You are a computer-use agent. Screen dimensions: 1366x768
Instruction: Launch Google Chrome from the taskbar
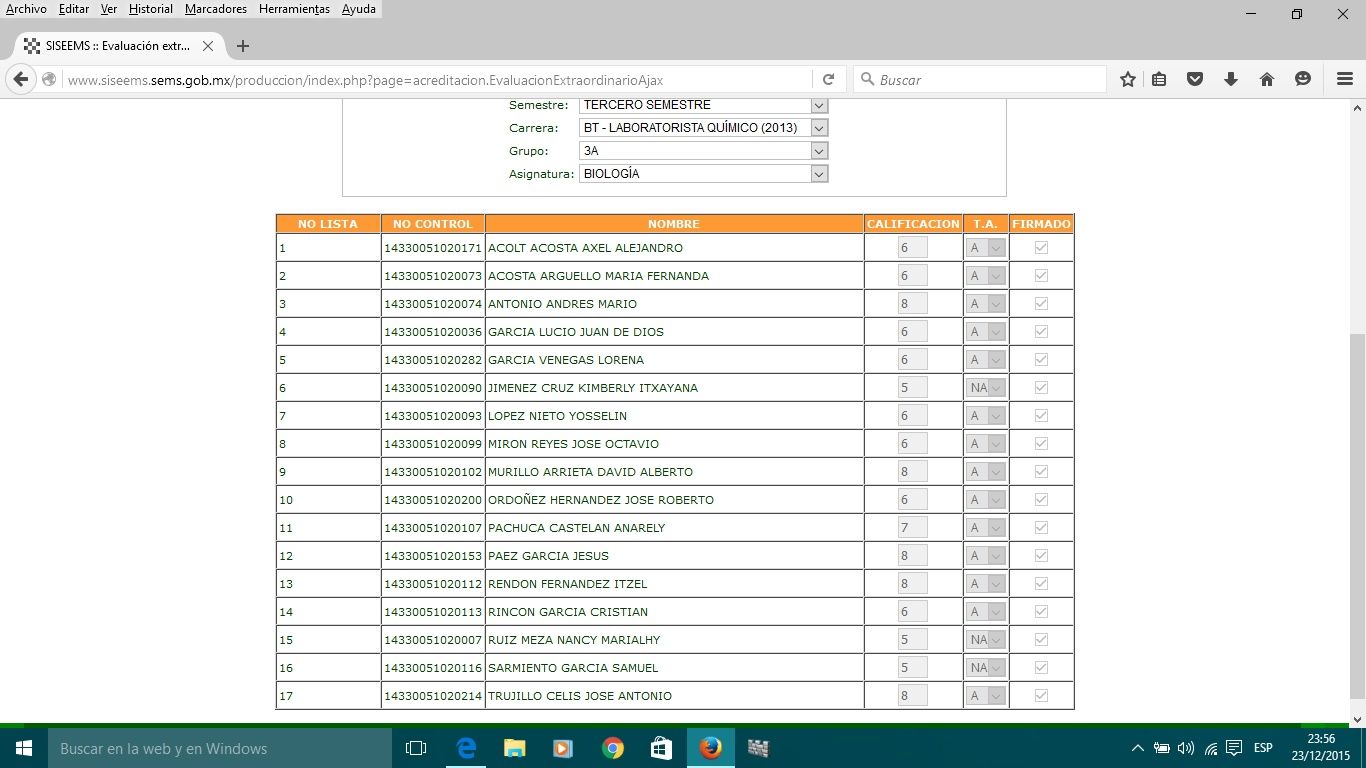pyautogui.click(x=613, y=748)
